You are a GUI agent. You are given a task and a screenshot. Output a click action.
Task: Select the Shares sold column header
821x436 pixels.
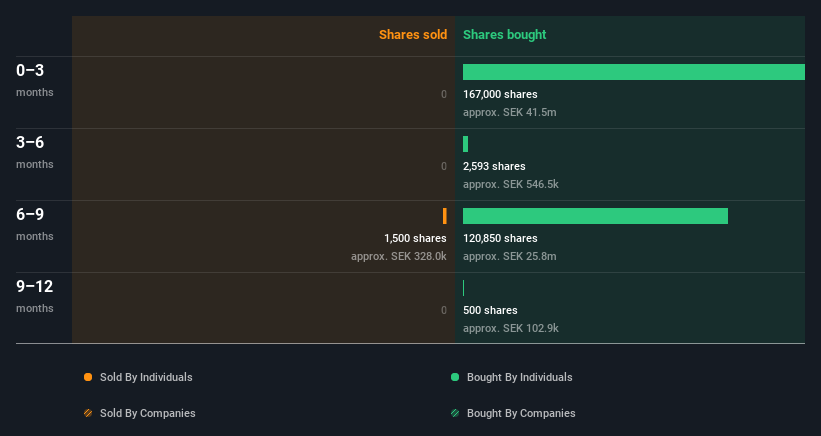click(413, 35)
